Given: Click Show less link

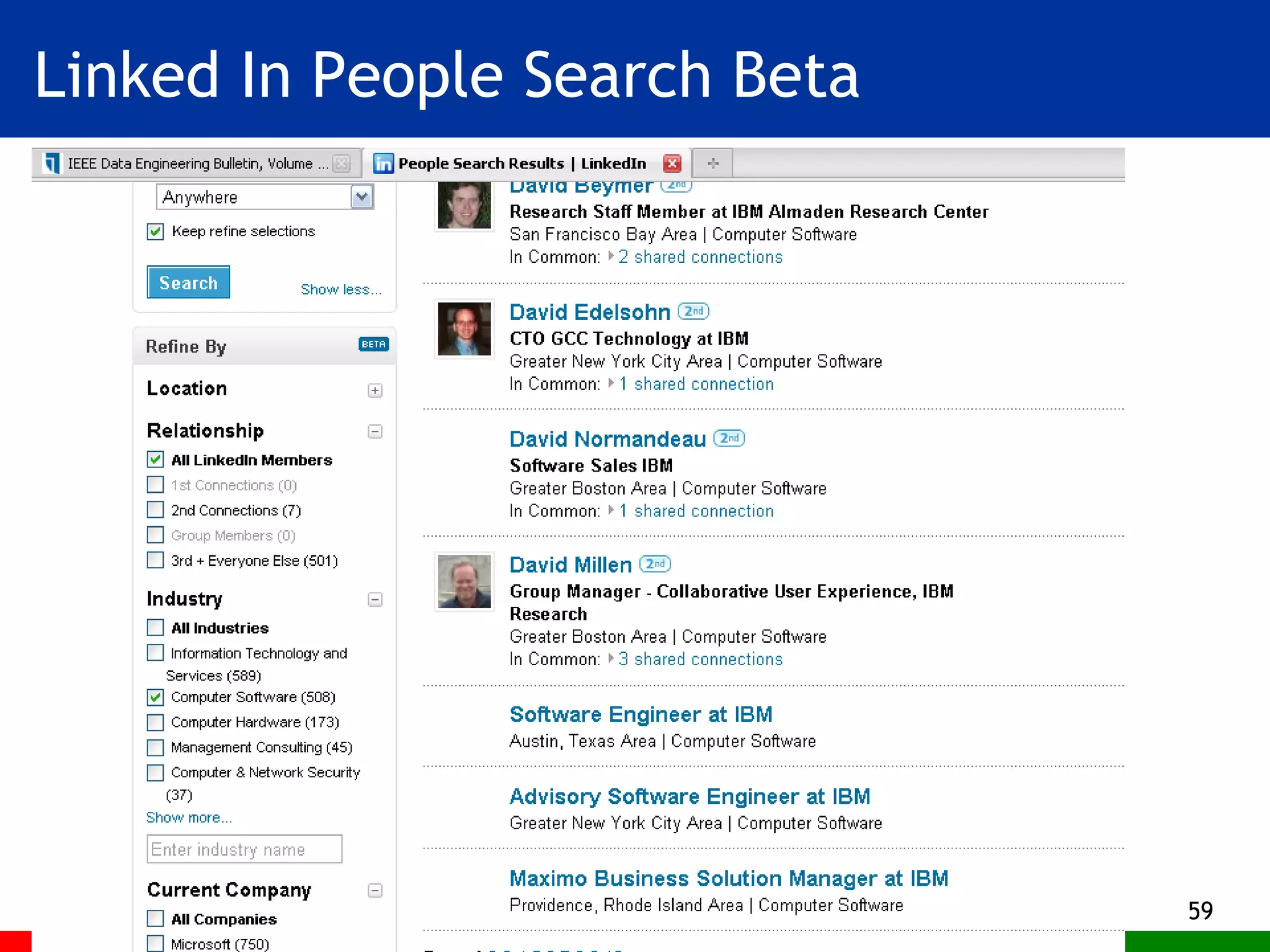Looking at the screenshot, I should click(340, 289).
